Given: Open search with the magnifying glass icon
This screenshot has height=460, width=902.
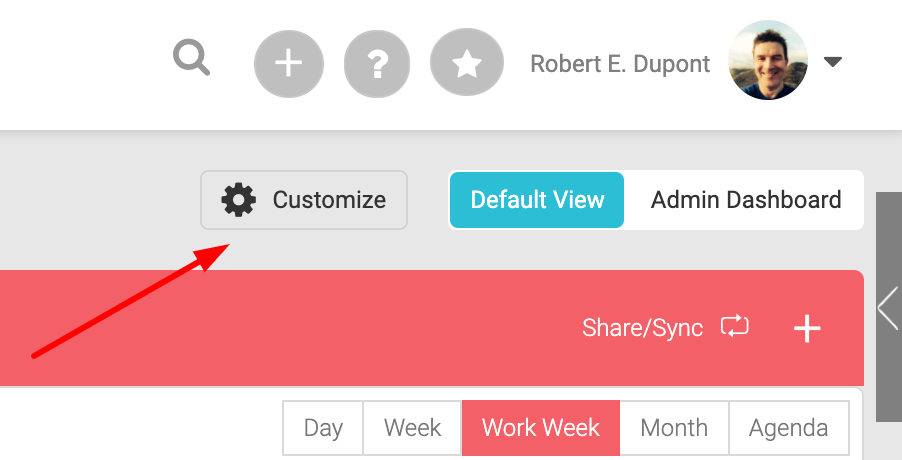Looking at the screenshot, I should (192, 57).
